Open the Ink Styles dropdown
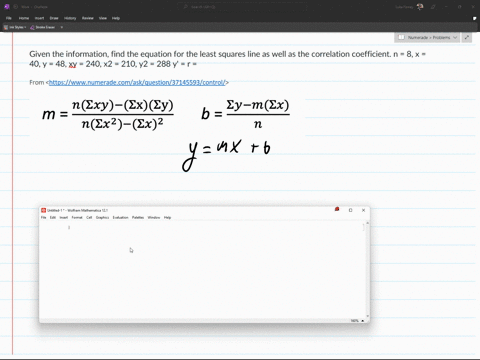Image resolution: width=480 pixels, height=360 pixels. [x=15, y=27]
